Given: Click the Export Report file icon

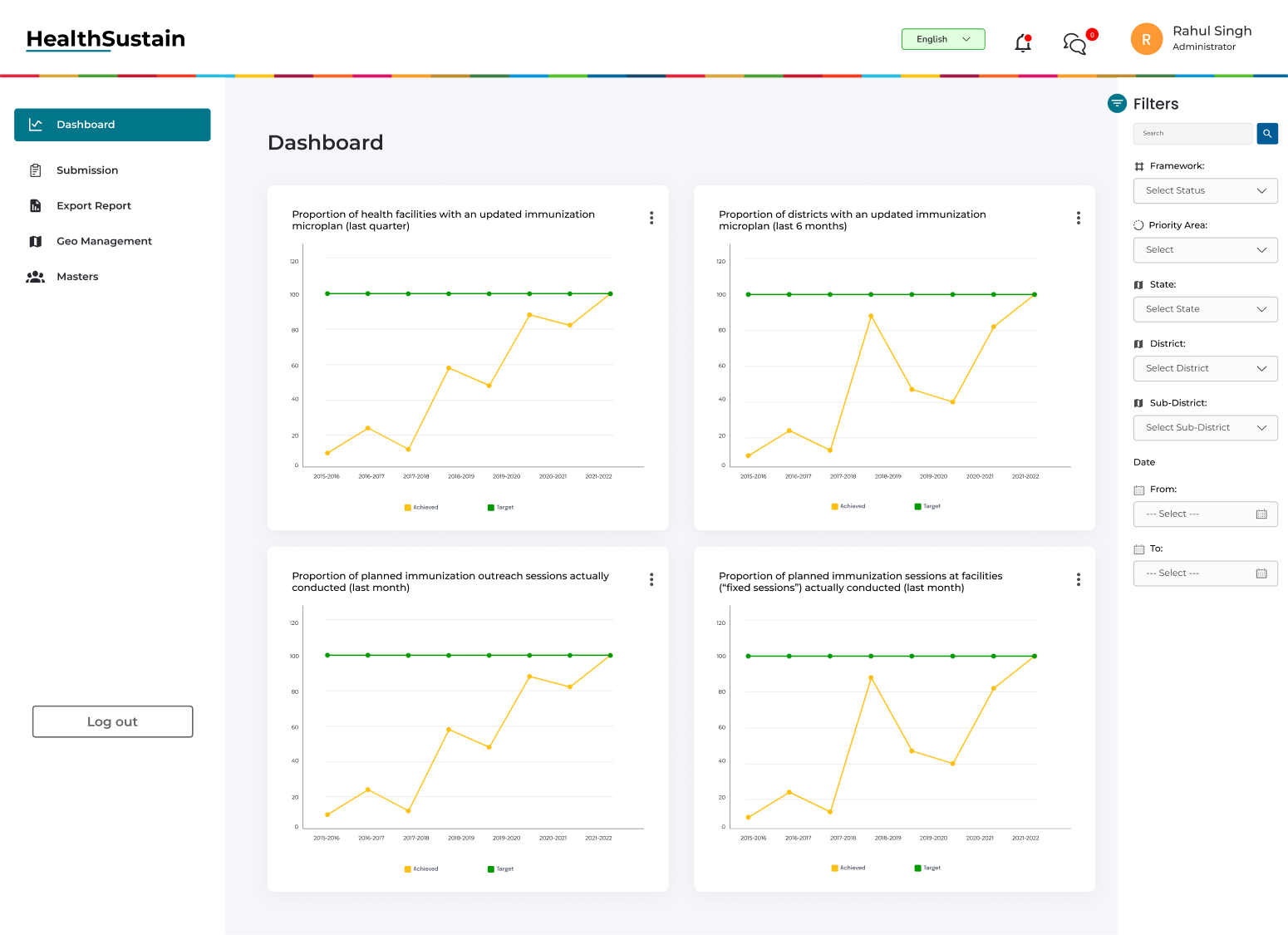Looking at the screenshot, I should (x=36, y=206).
